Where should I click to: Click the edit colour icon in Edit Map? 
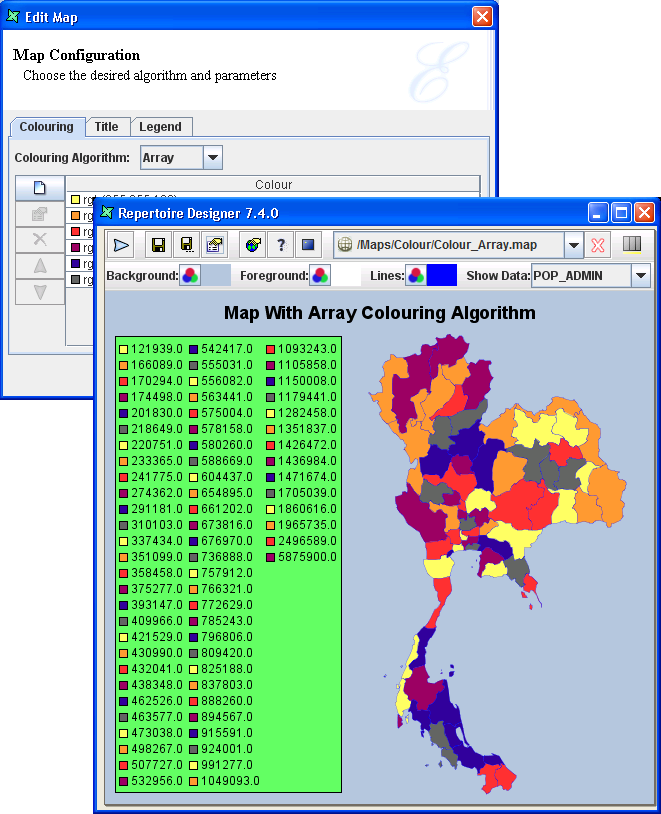click(x=40, y=214)
